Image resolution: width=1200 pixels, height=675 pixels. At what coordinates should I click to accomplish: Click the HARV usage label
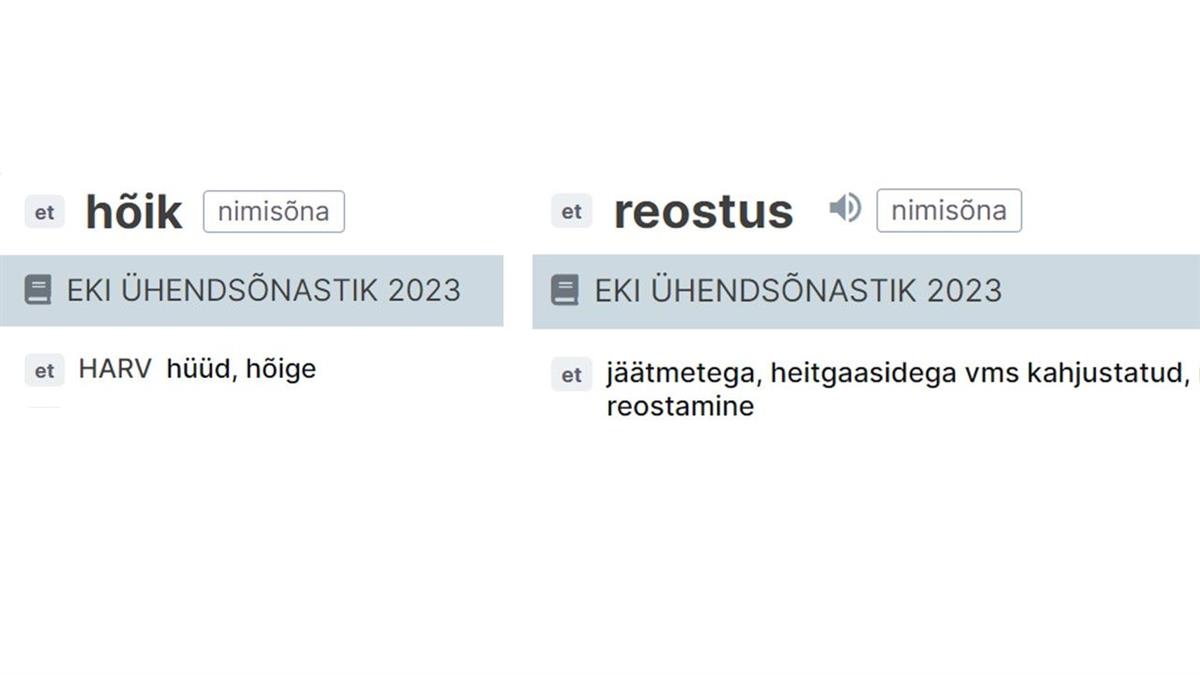pos(115,369)
